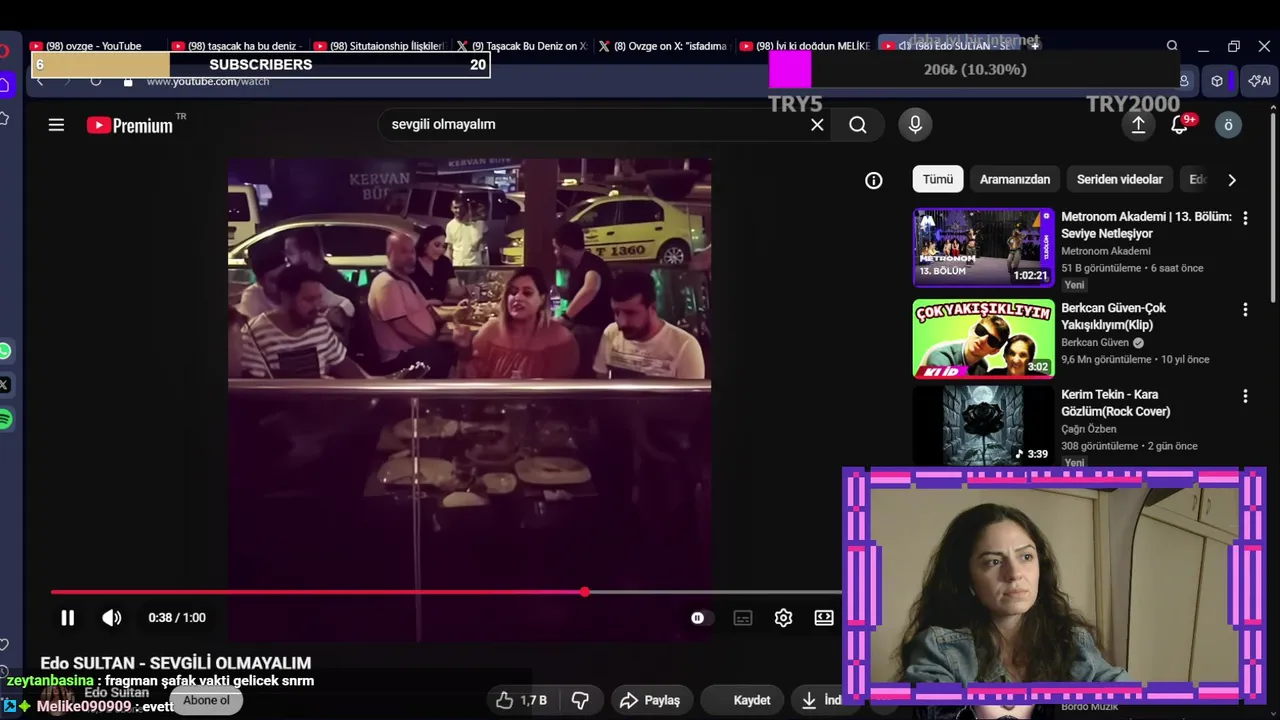Like the video with thumbs up

click(521, 700)
